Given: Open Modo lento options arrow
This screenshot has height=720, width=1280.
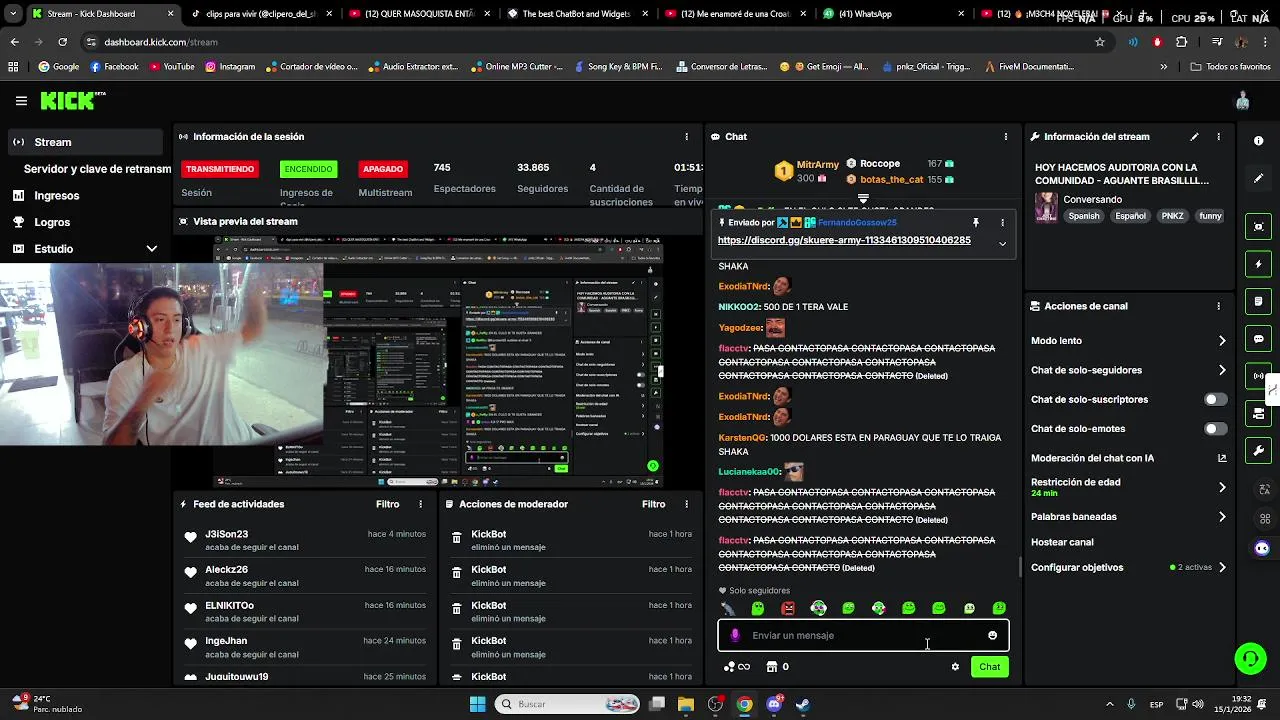Looking at the screenshot, I should 1221,341.
